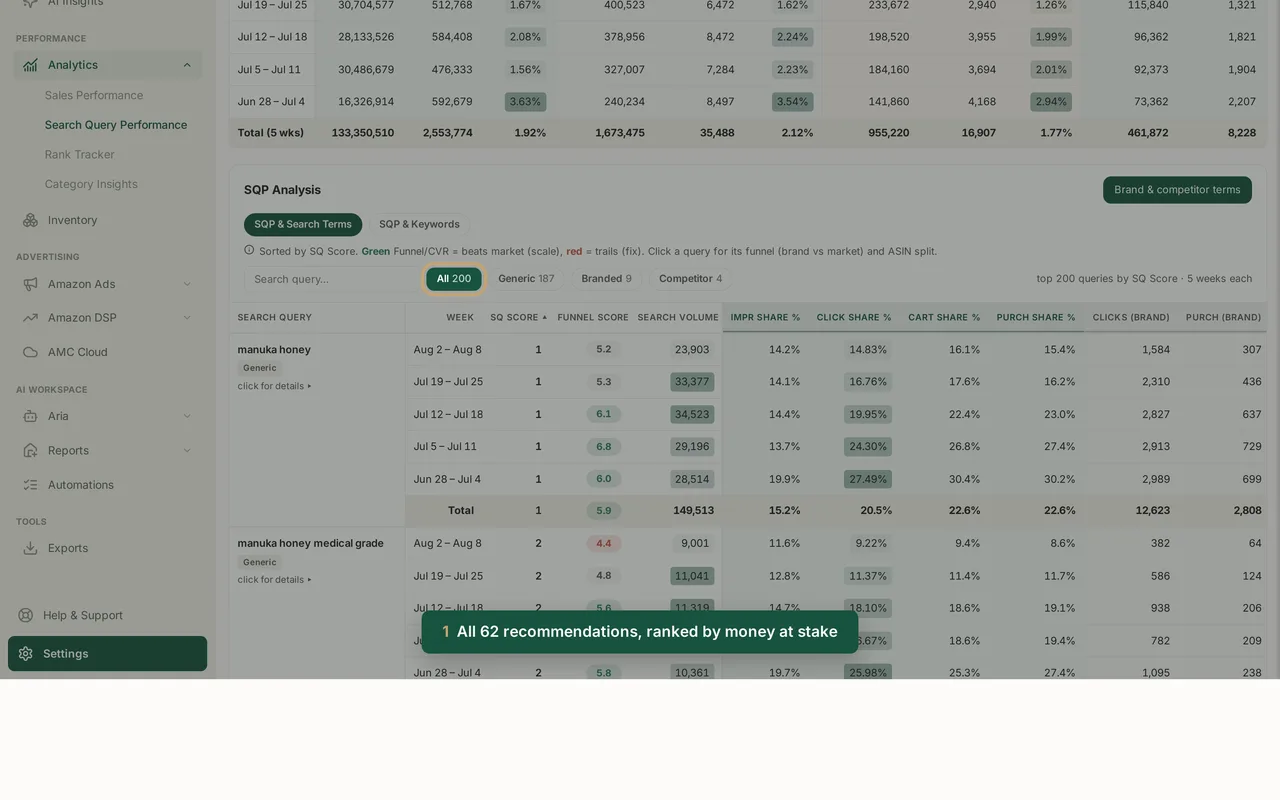Filter by Competitor 4 chip
1280x800 pixels.
[690, 279]
